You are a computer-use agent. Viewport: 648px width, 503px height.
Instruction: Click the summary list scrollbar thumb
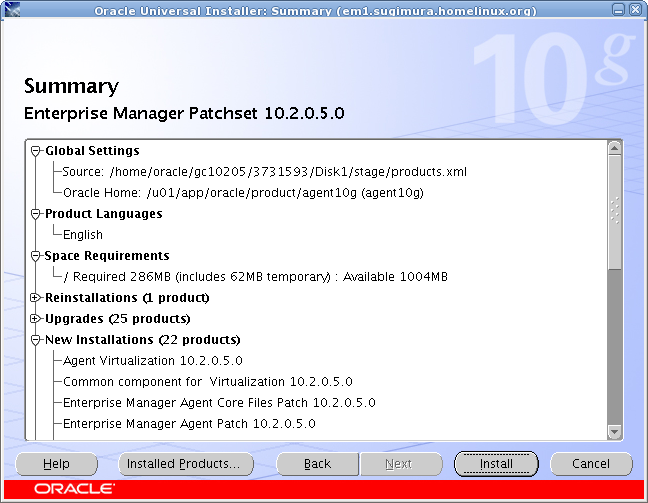[615, 212]
